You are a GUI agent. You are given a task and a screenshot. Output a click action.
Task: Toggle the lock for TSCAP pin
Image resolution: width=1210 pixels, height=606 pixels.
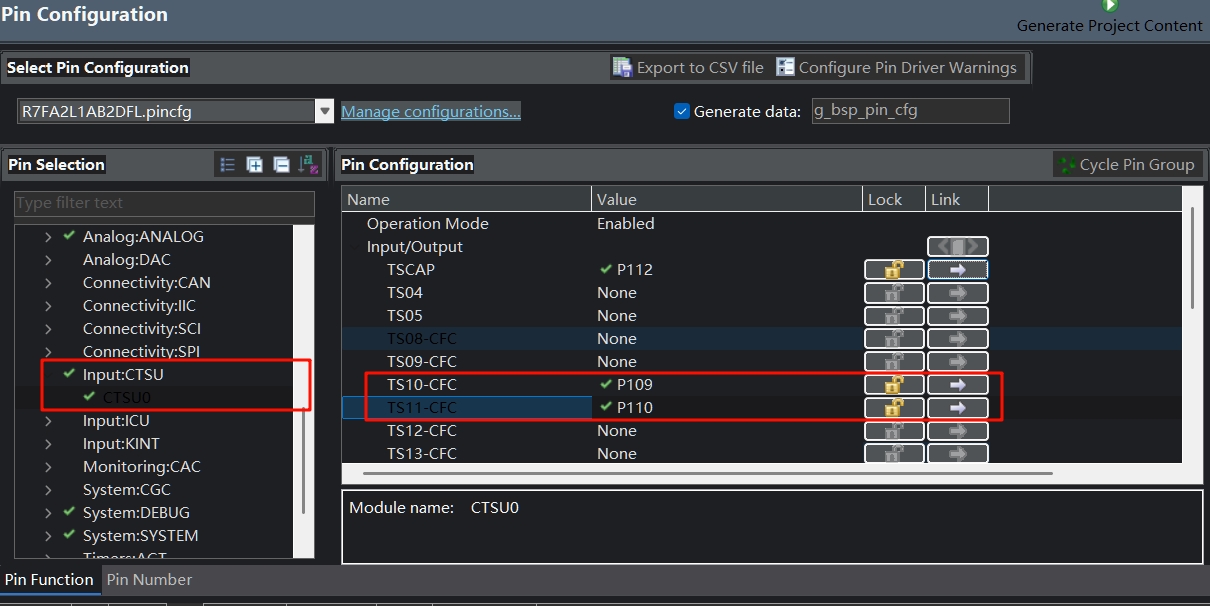coord(894,270)
